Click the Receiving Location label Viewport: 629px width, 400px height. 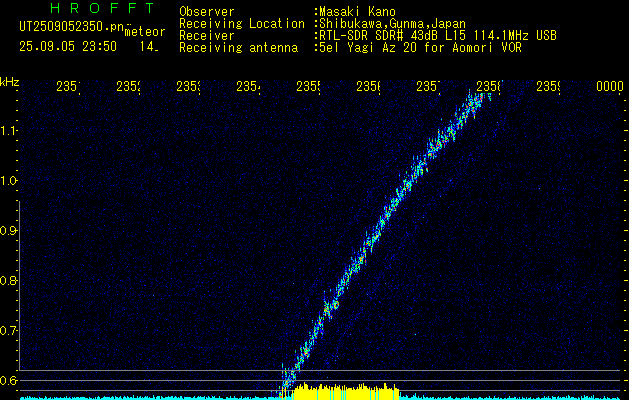tap(242, 24)
